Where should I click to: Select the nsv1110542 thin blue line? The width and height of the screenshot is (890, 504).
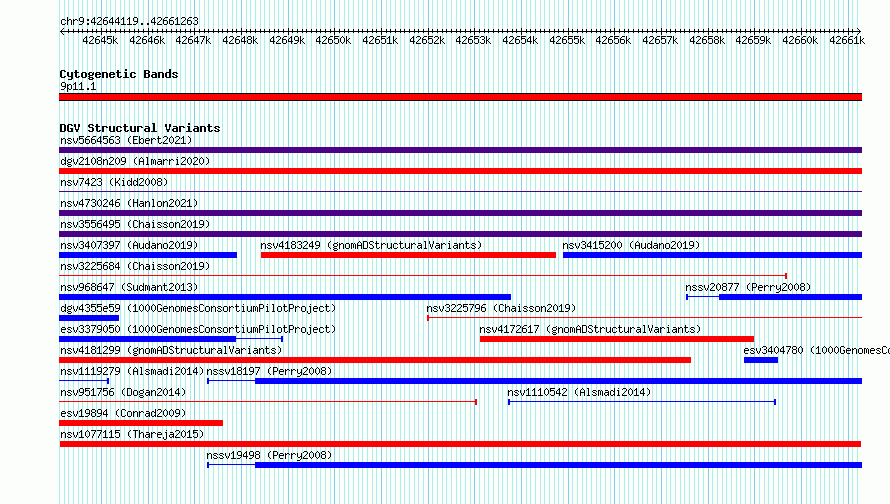(642, 402)
